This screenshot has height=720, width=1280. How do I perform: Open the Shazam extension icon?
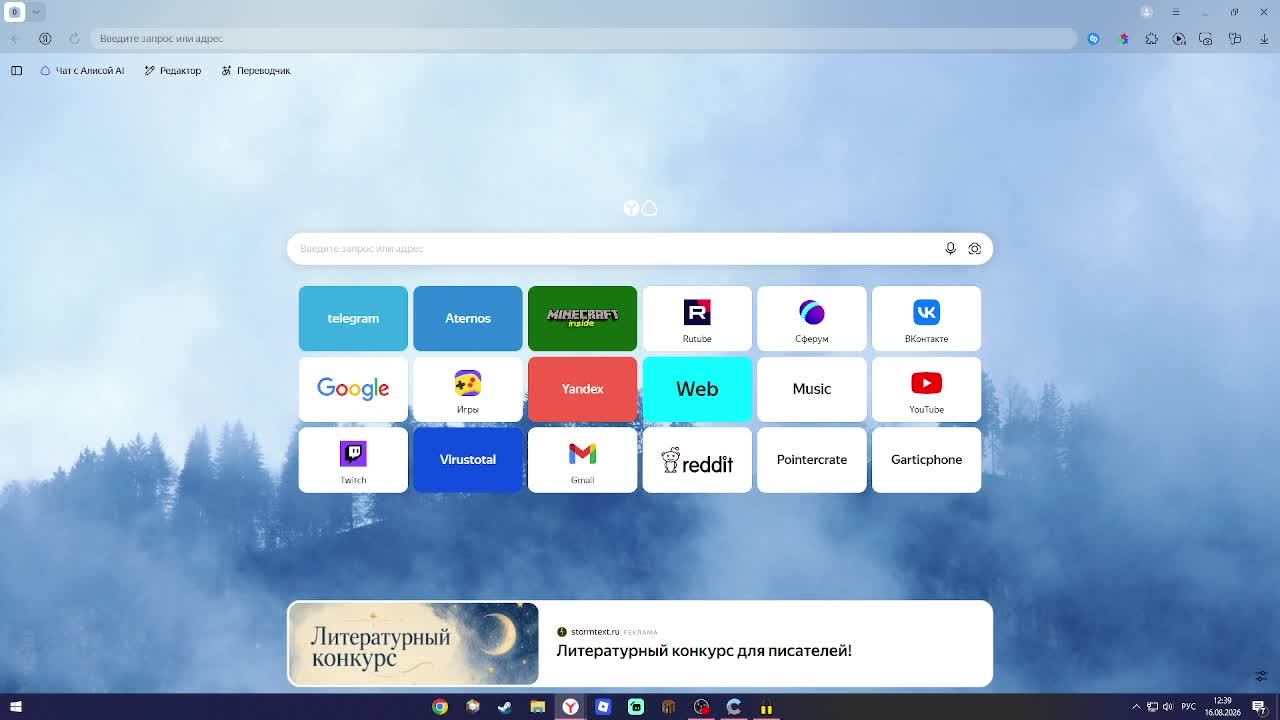[1093, 39]
